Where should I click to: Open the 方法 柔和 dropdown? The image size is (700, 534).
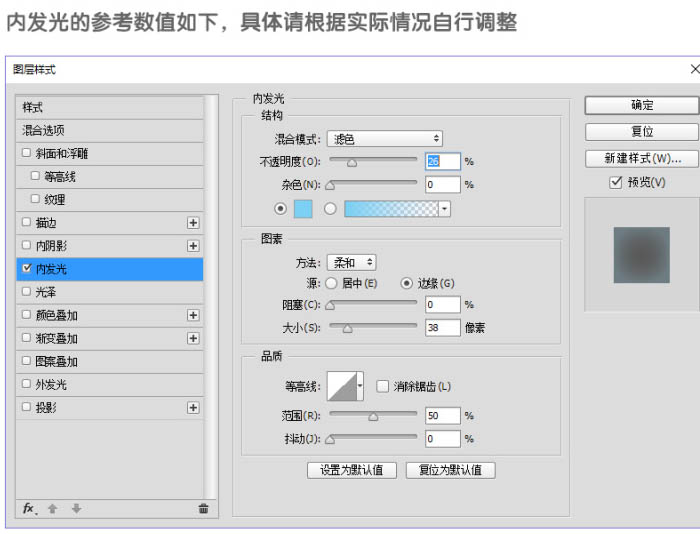point(351,263)
